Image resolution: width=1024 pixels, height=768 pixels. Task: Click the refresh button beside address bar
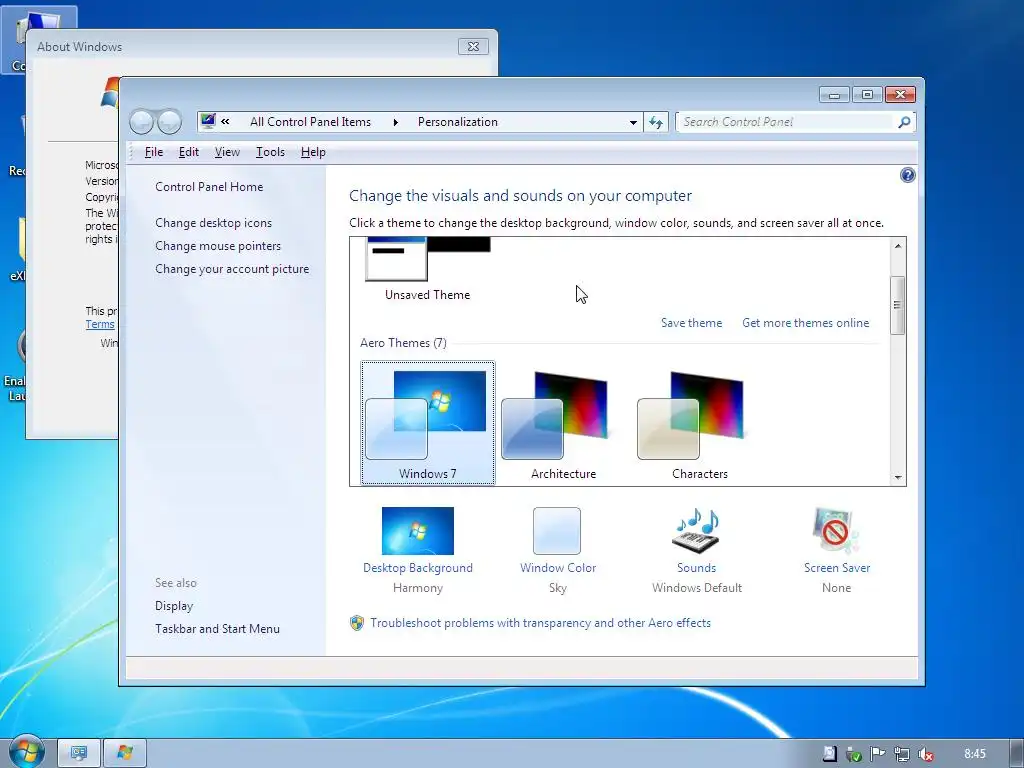click(656, 122)
